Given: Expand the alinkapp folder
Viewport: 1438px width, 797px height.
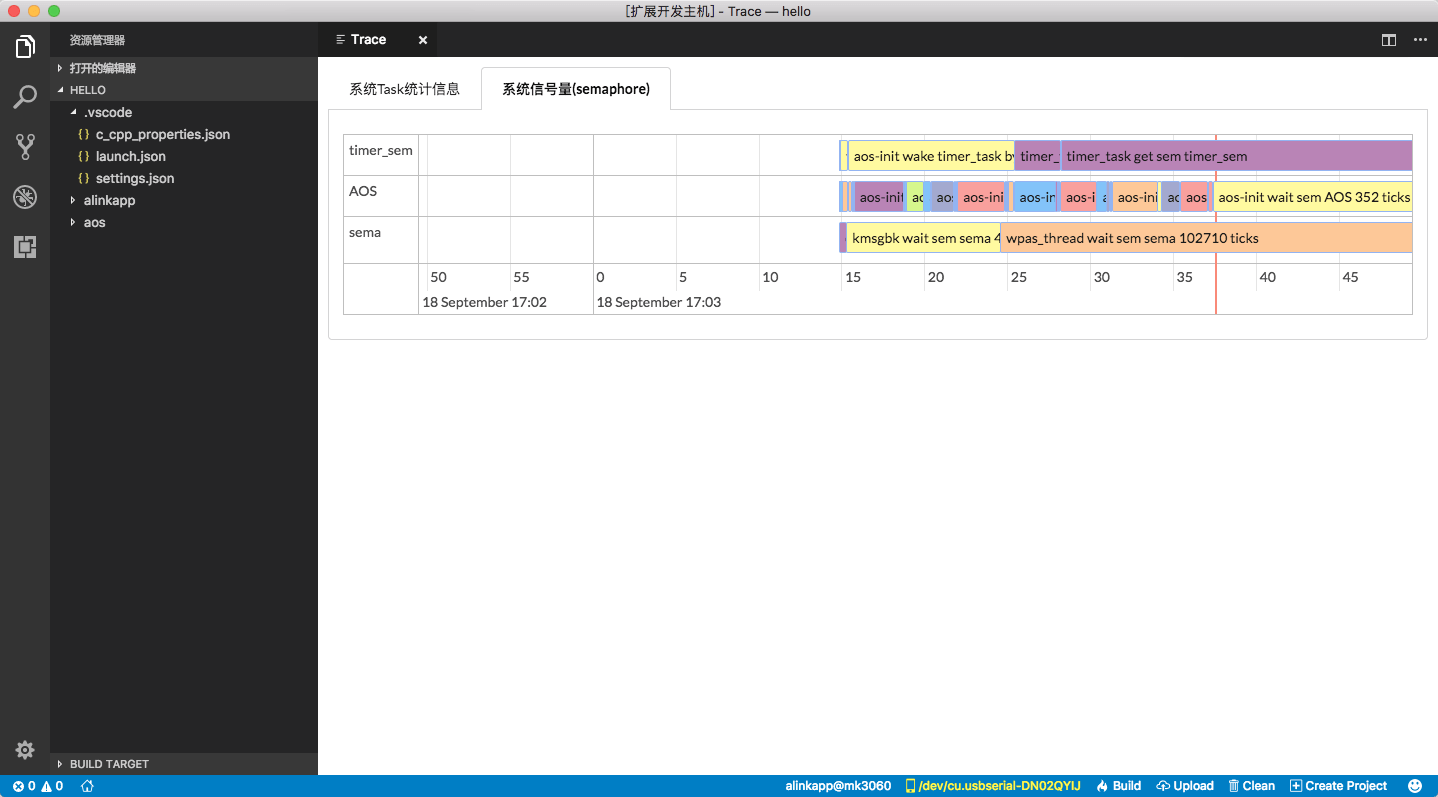Looking at the screenshot, I should point(184,200).
